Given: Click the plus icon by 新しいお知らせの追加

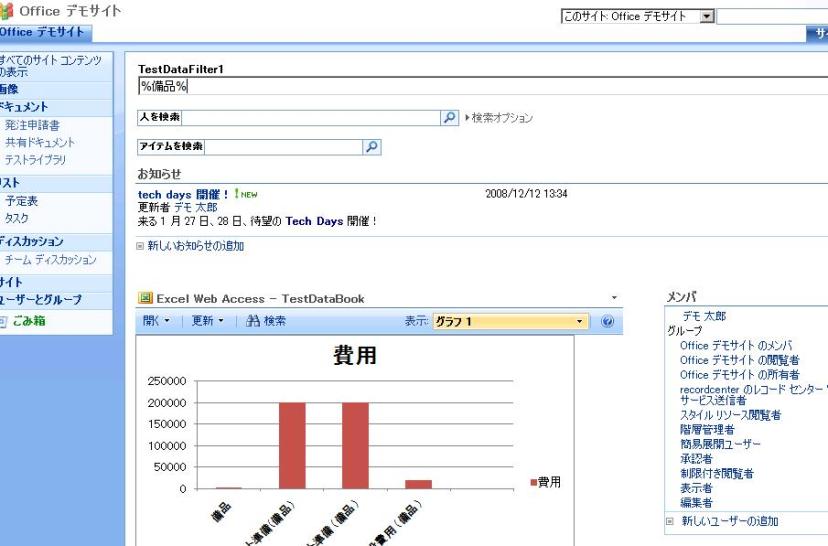Looking at the screenshot, I should (x=140, y=246).
